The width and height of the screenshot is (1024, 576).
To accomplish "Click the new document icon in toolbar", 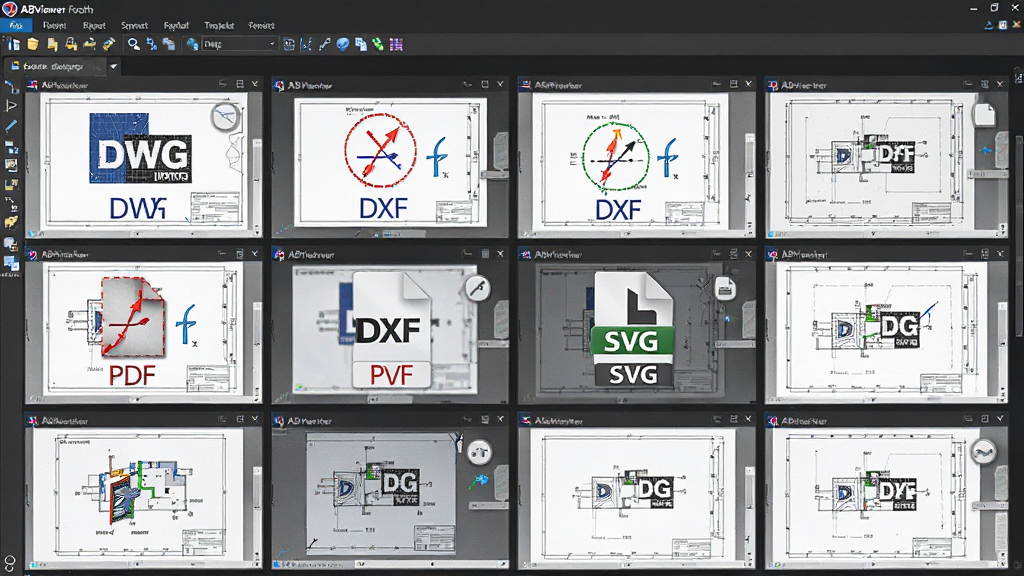I will [13, 44].
